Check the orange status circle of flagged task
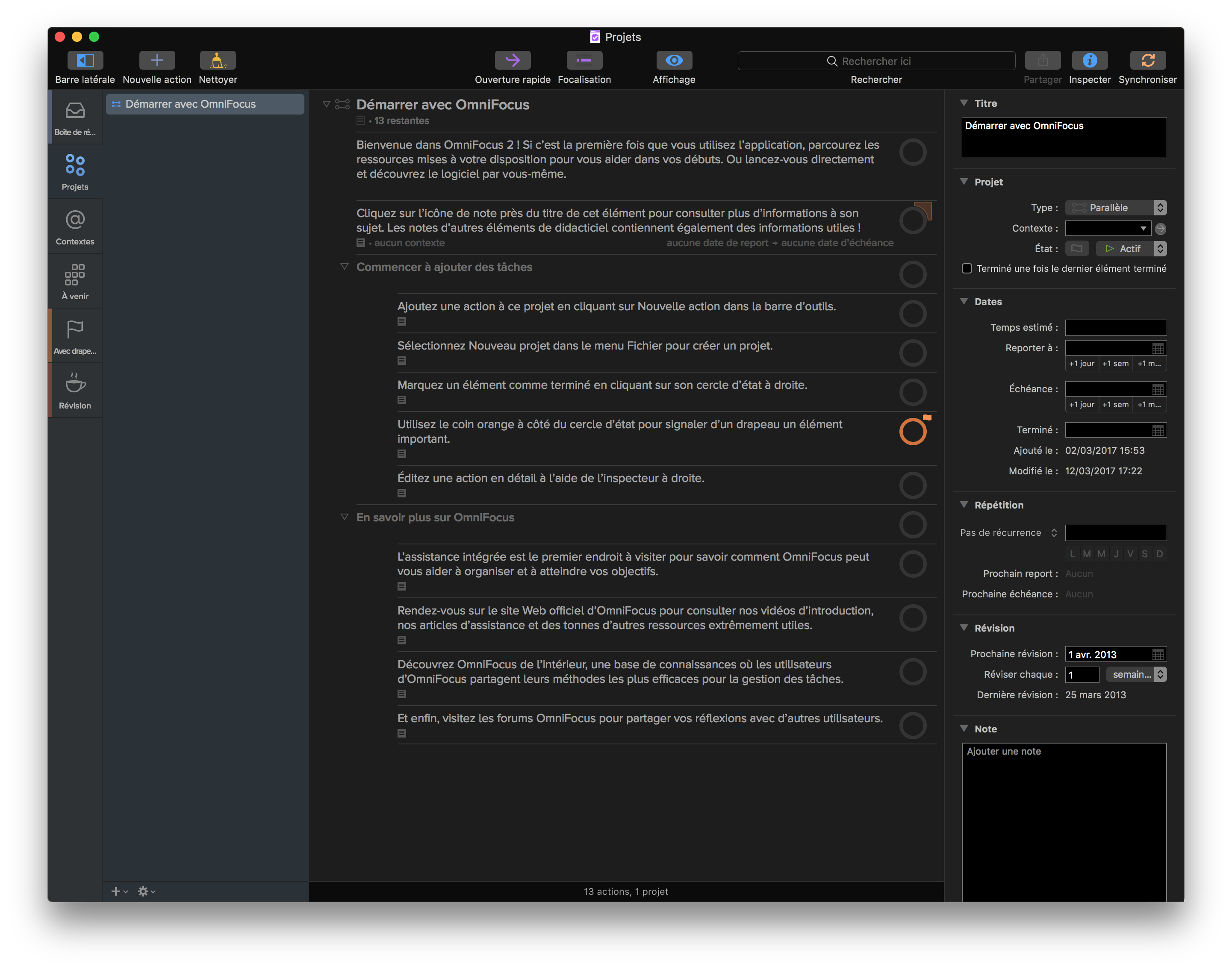This screenshot has width=1232, height=970. click(x=913, y=432)
